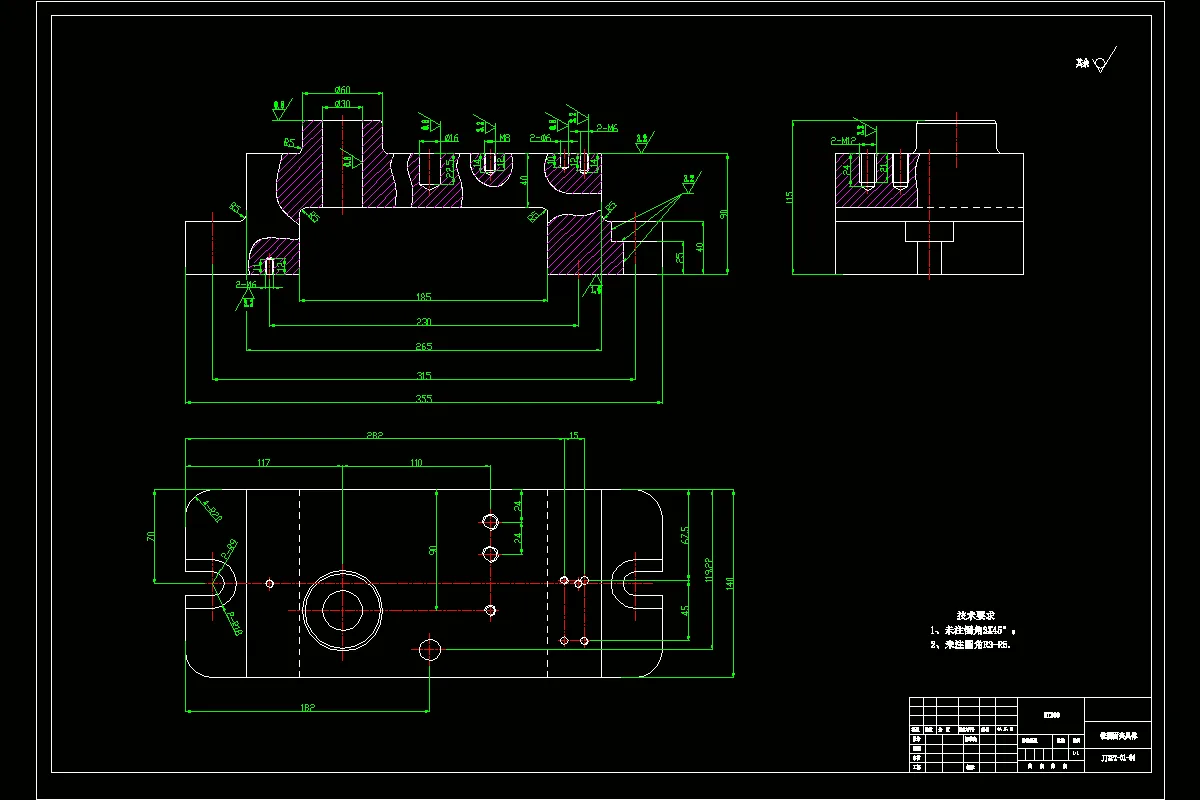Click the 技术要求 heading
Image resolution: width=1200 pixels, height=800 pixels.
974,616
